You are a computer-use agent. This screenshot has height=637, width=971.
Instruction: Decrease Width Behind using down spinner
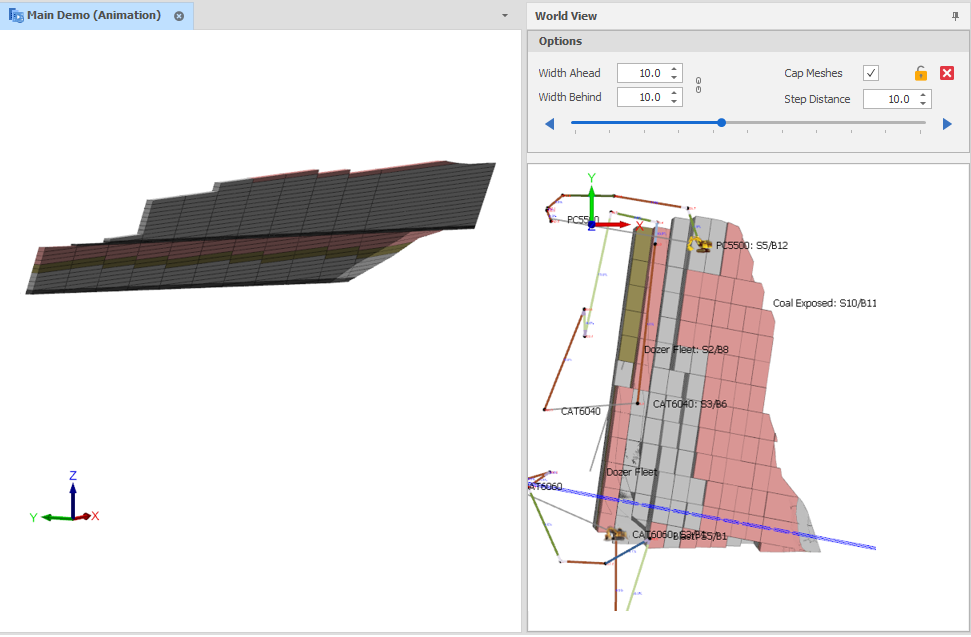pos(675,102)
